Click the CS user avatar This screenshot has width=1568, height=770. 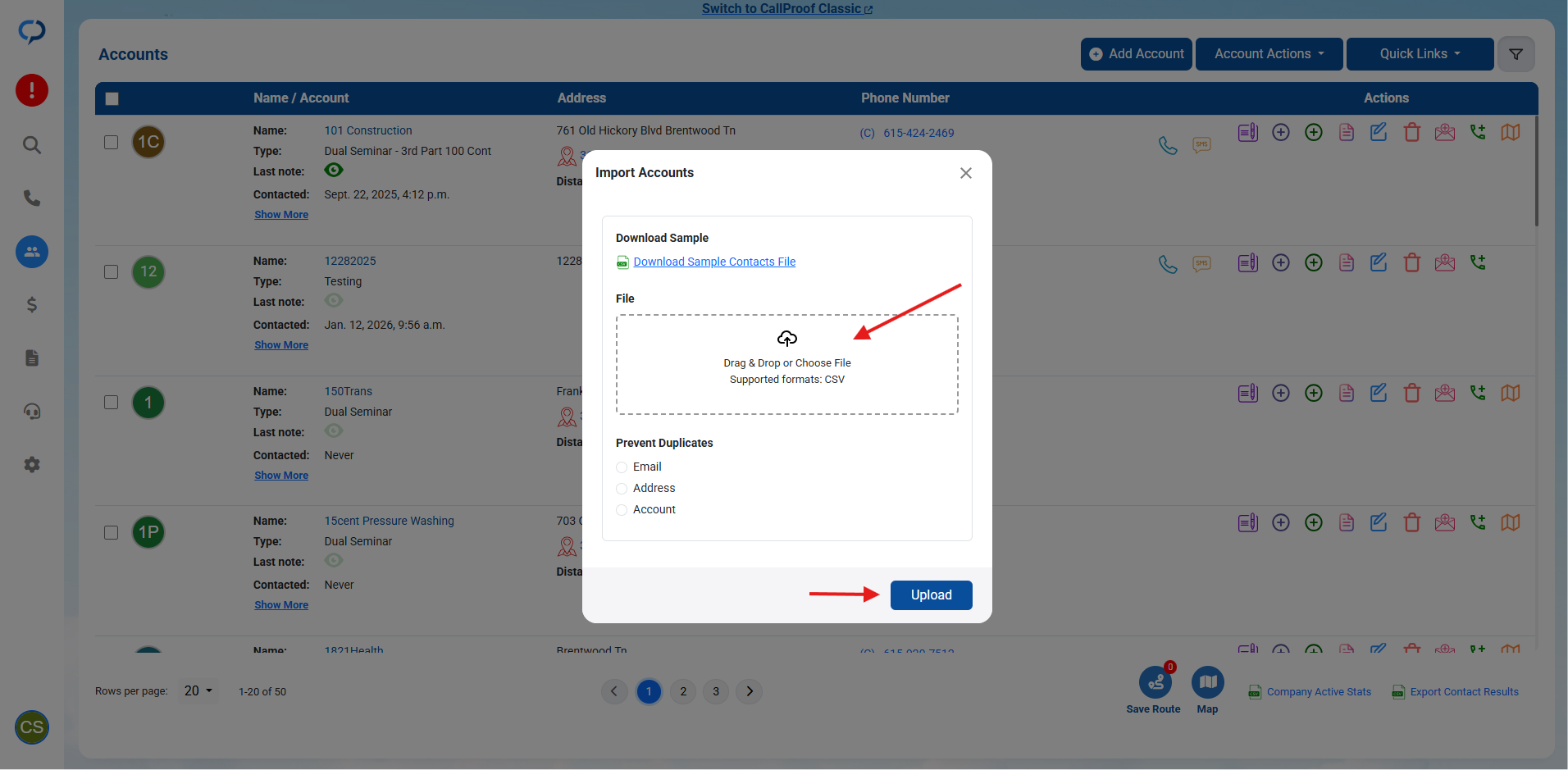coord(32,727)
